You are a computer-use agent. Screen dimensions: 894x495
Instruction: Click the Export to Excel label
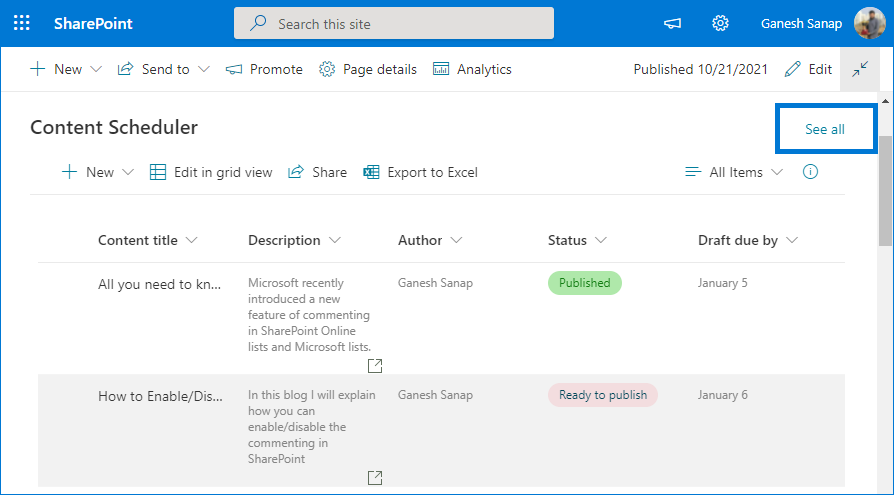click(432, 172)
